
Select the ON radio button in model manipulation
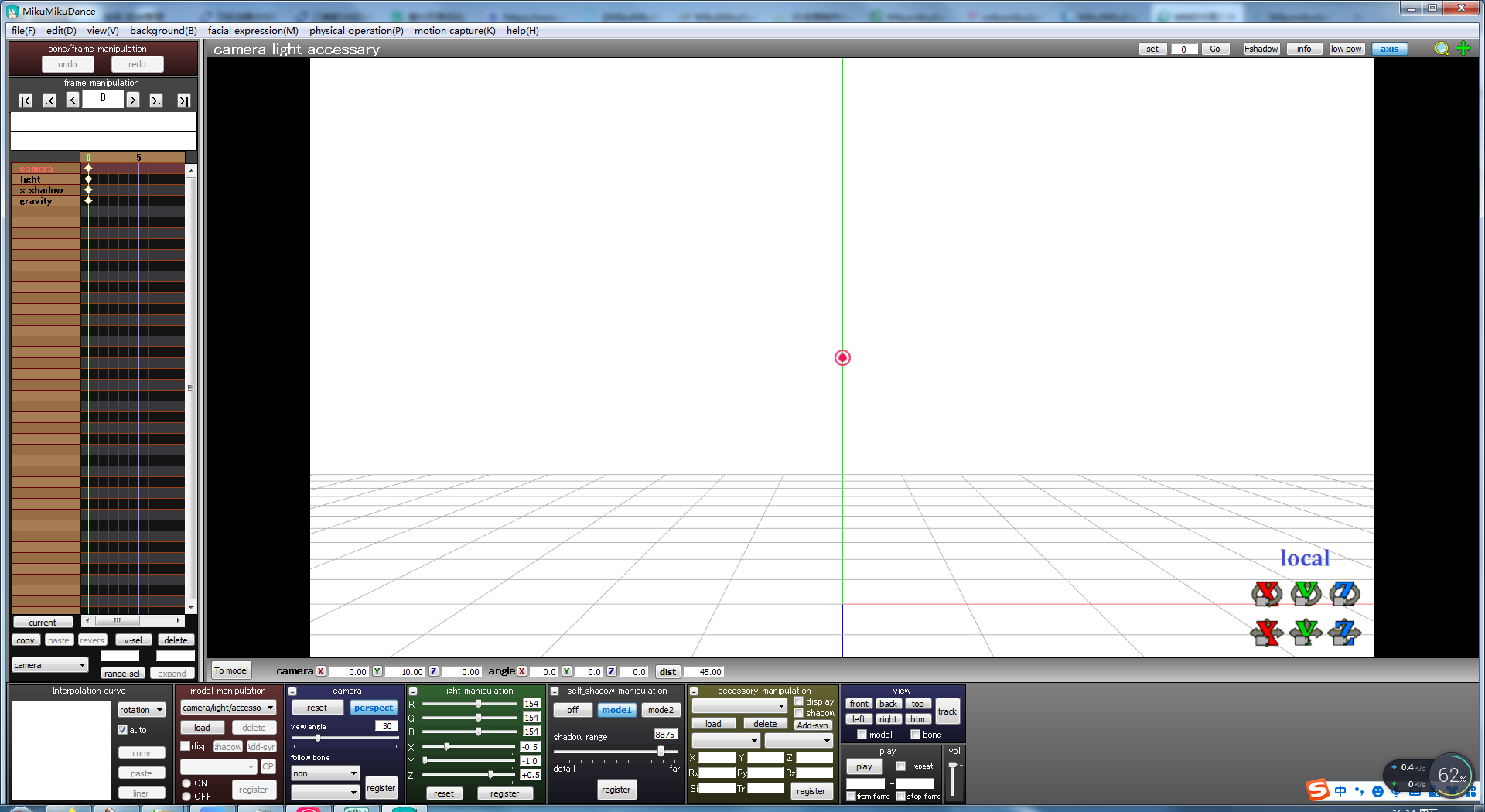pyautogui.click(x=186, y=783)
